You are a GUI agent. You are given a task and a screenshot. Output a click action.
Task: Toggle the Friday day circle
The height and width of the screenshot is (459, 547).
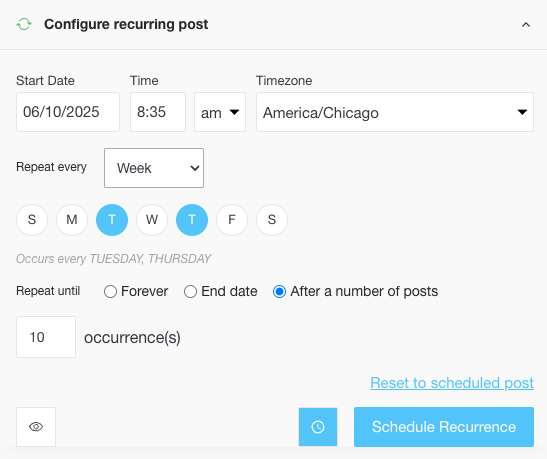(x=232, y=220)
